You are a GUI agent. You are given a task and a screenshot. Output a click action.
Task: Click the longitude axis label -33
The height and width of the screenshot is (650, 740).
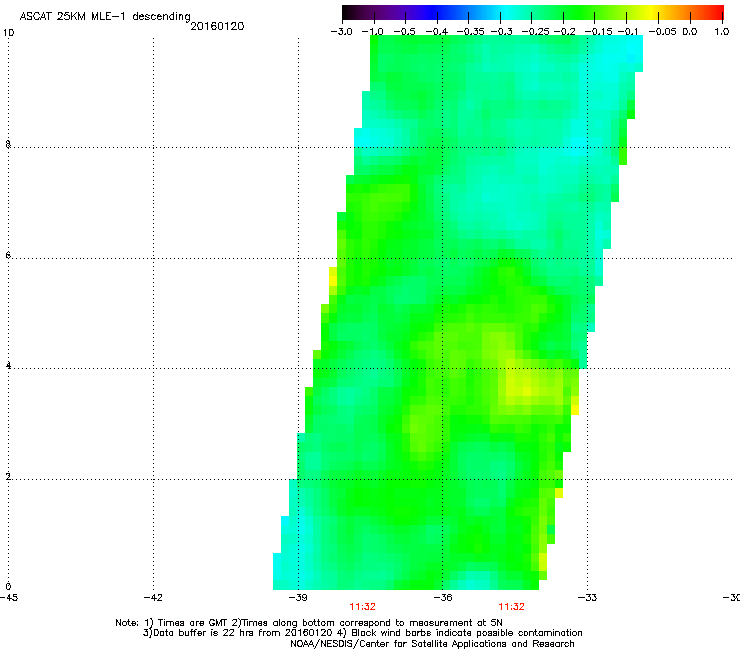click(x=588, y=598)
